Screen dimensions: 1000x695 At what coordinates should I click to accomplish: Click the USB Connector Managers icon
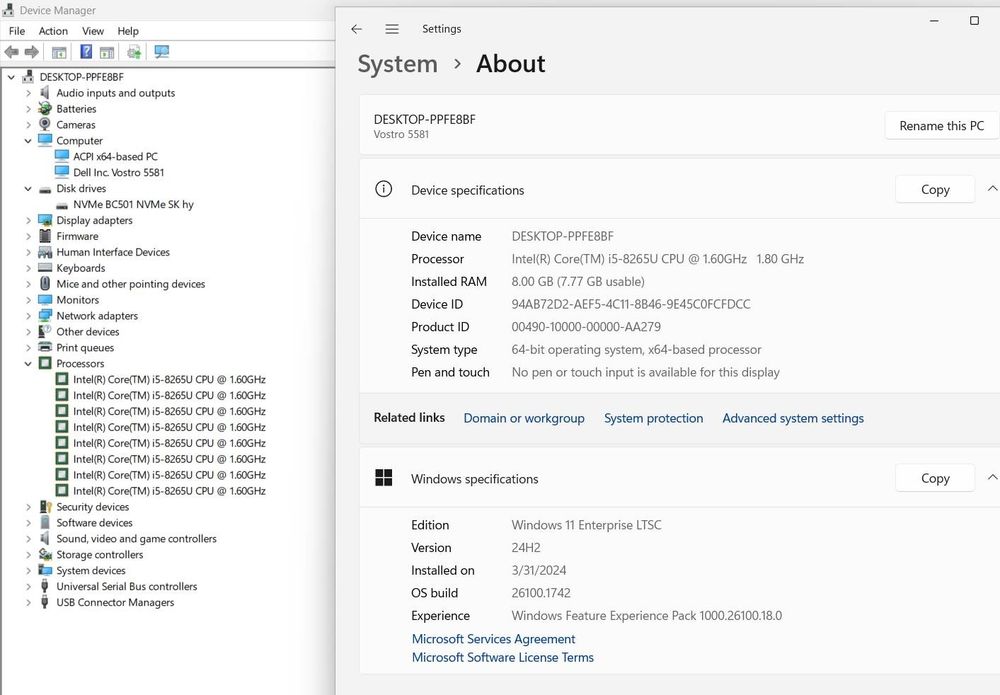(x=45, y=602)
